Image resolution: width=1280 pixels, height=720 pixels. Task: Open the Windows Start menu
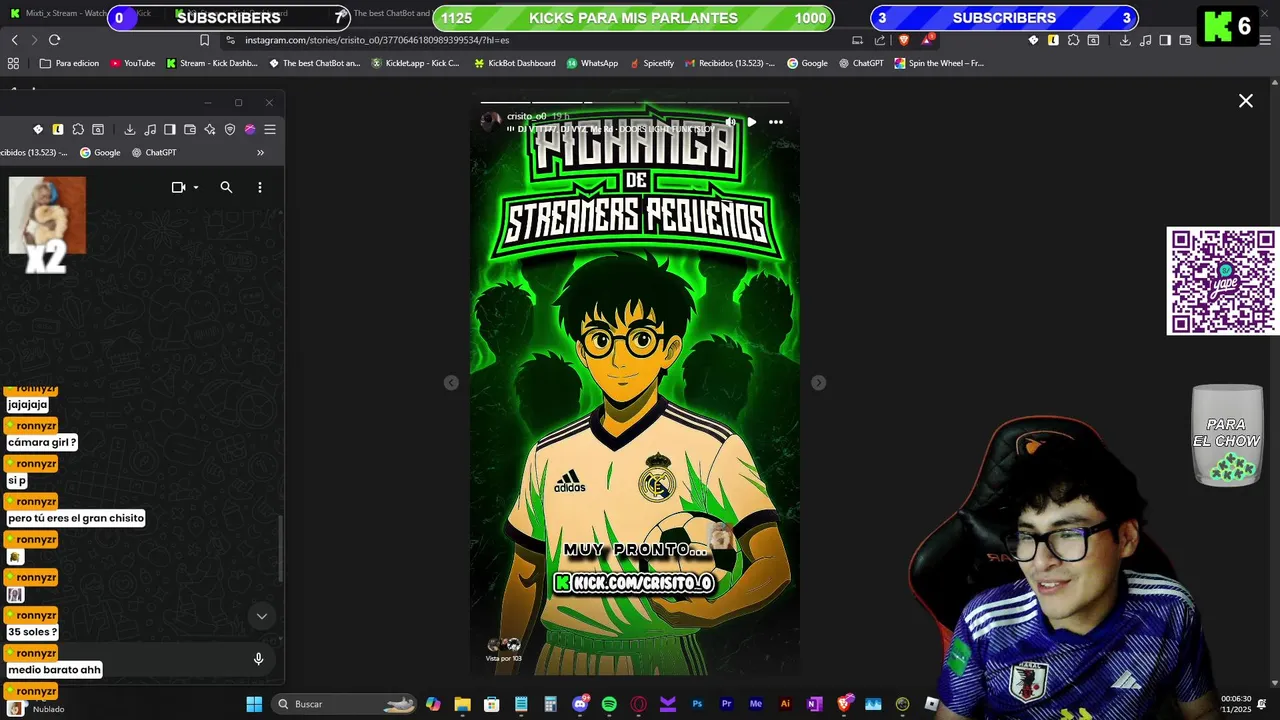[254, 704]
